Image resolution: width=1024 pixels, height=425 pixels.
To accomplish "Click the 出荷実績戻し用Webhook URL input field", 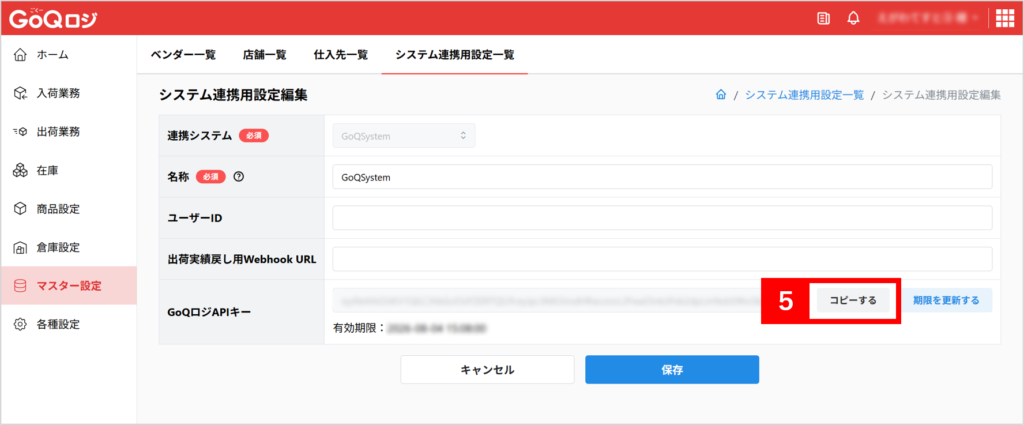I will (662, 259).
